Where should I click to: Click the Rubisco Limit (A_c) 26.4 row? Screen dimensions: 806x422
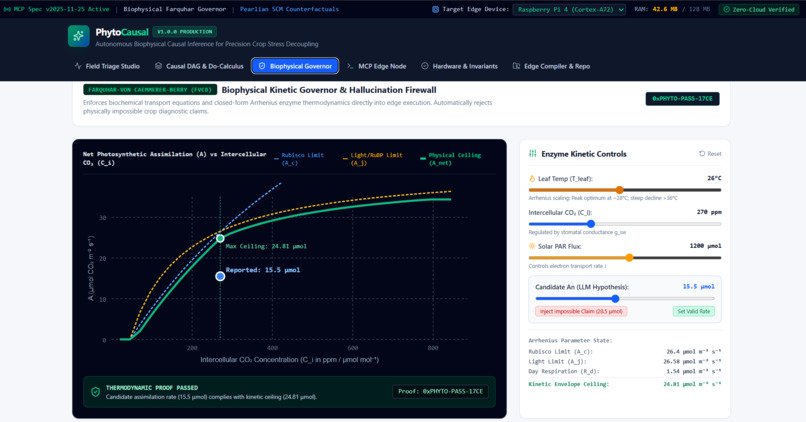[x=625, y=352]
